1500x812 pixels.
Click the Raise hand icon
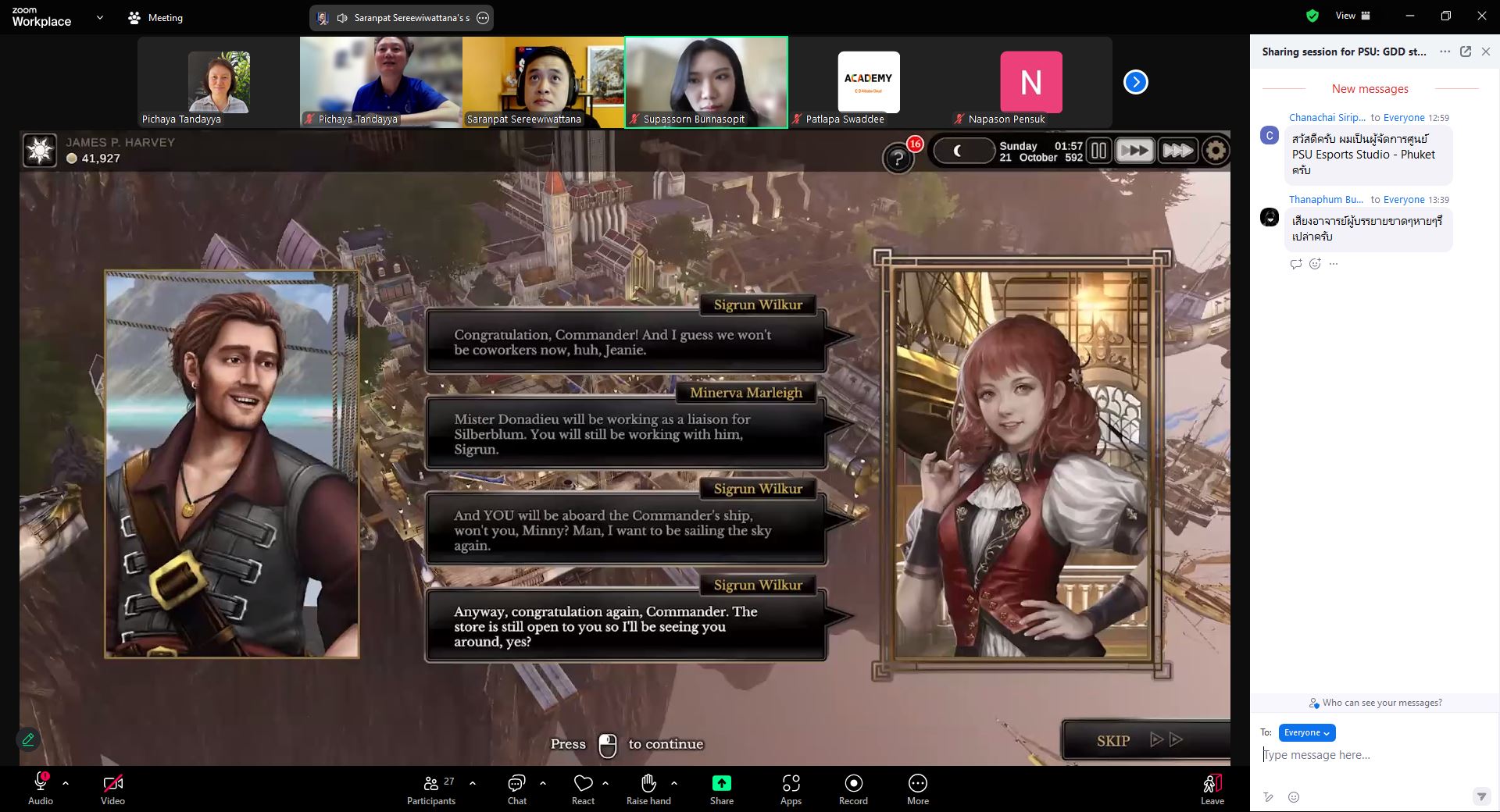click(648, 784)
